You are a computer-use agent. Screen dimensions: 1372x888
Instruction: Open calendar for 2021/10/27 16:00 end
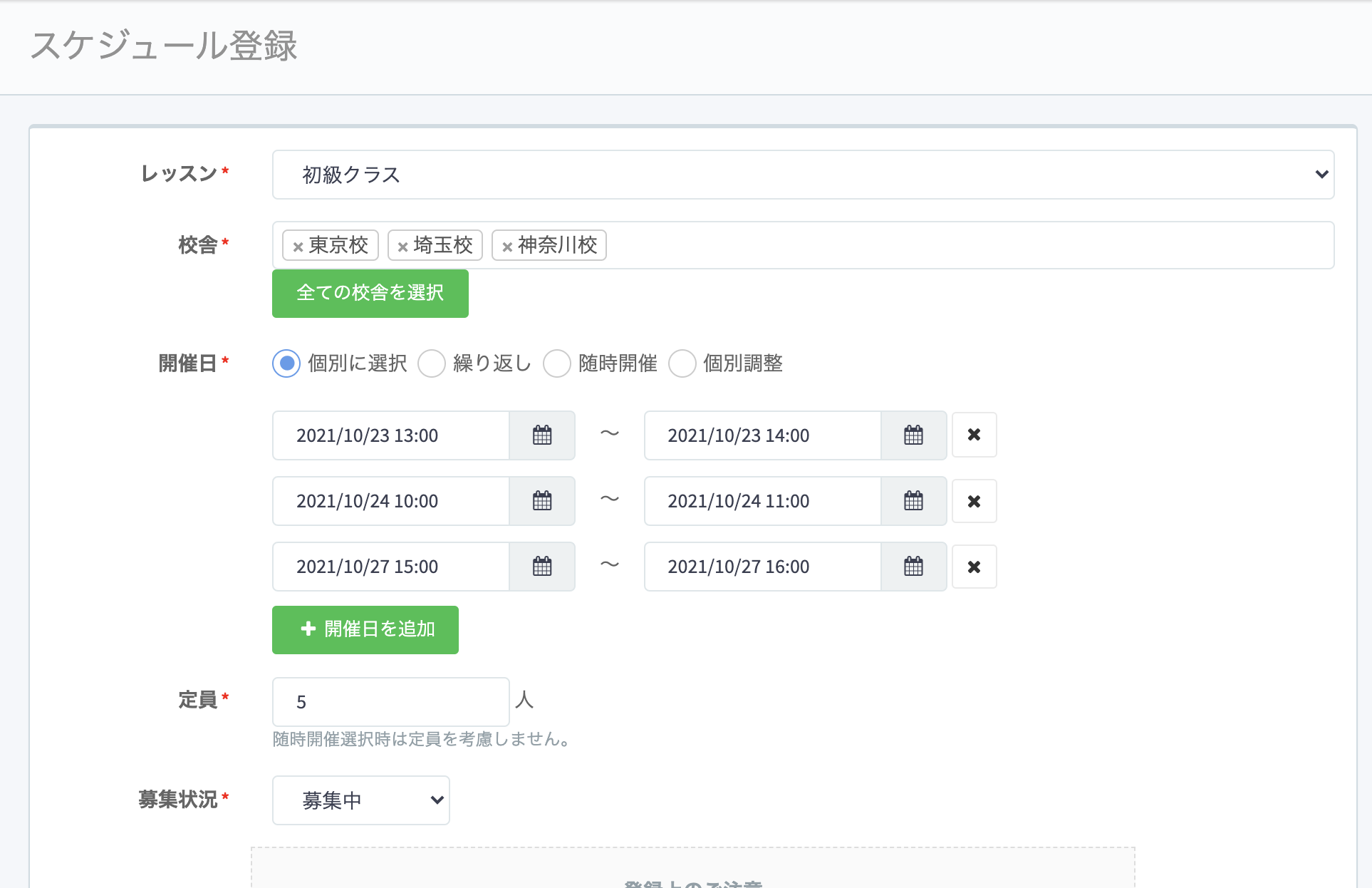(913, 567)
